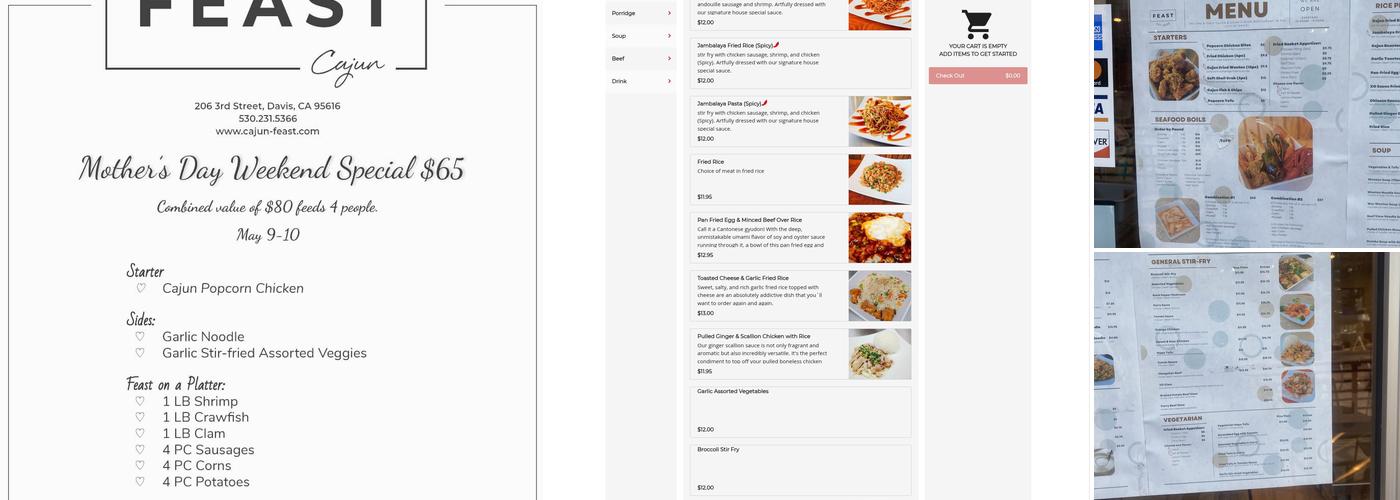Open the General Stir-Fry storefront menu photo
This screenshot has height=500, width=1400.
click(1247, 376)
